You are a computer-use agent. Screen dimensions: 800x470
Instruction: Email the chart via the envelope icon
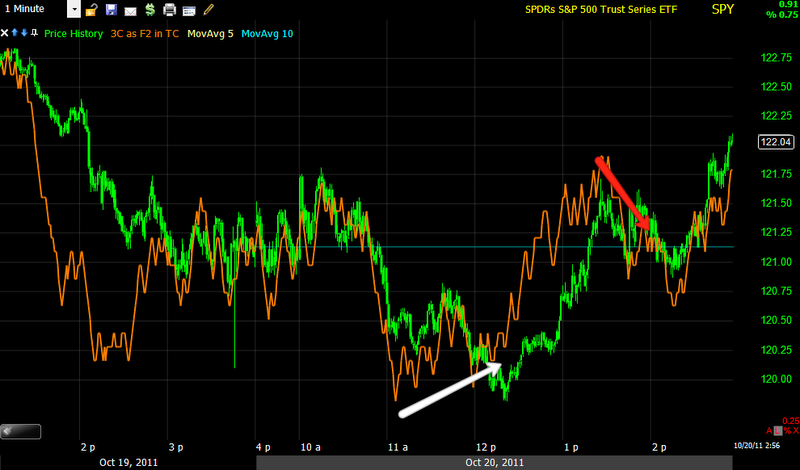tap(130, 10)
